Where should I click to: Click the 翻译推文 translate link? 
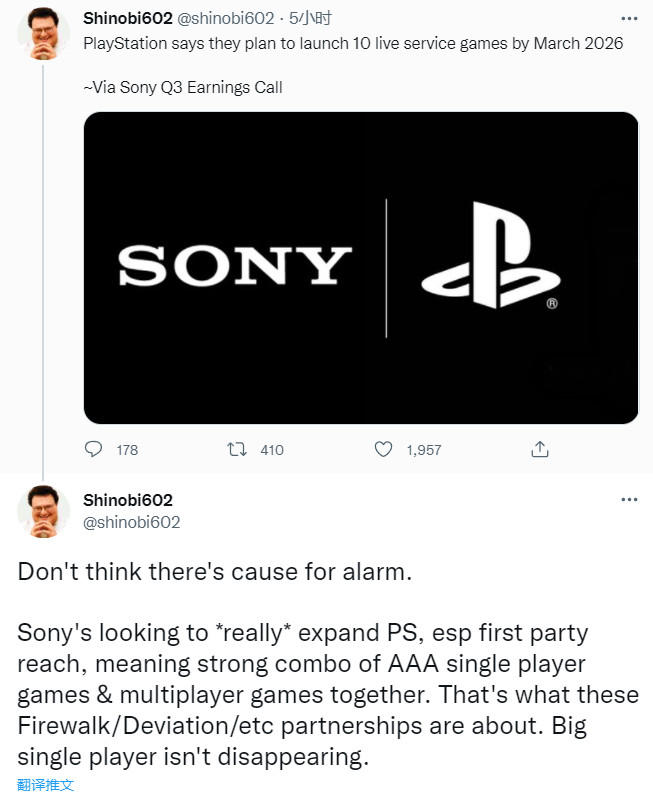coord(46,785)
